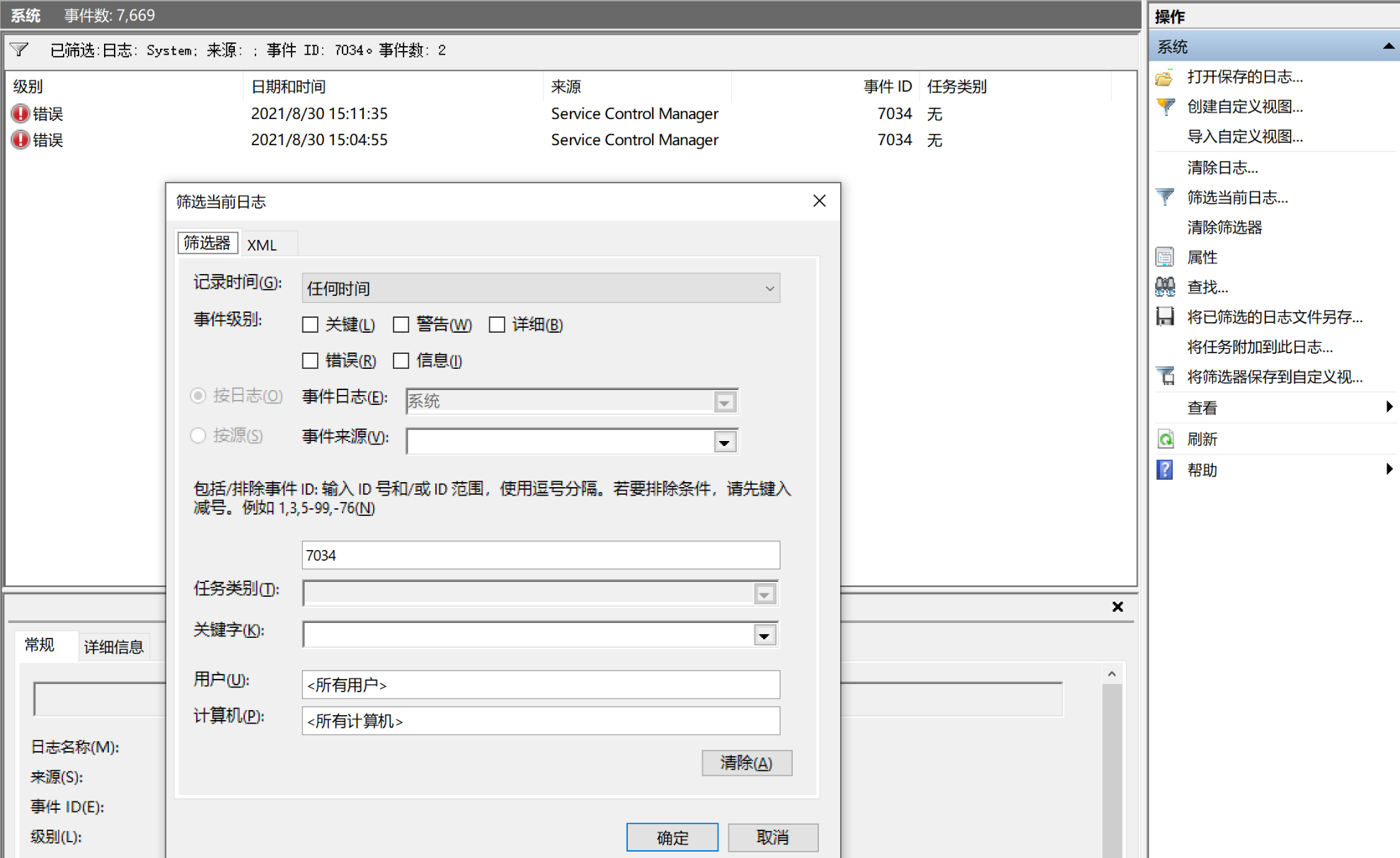This screenshot has height=858, width=1400.
Task: Click the Find binoculars icon
Action: tap(1165, 287)
